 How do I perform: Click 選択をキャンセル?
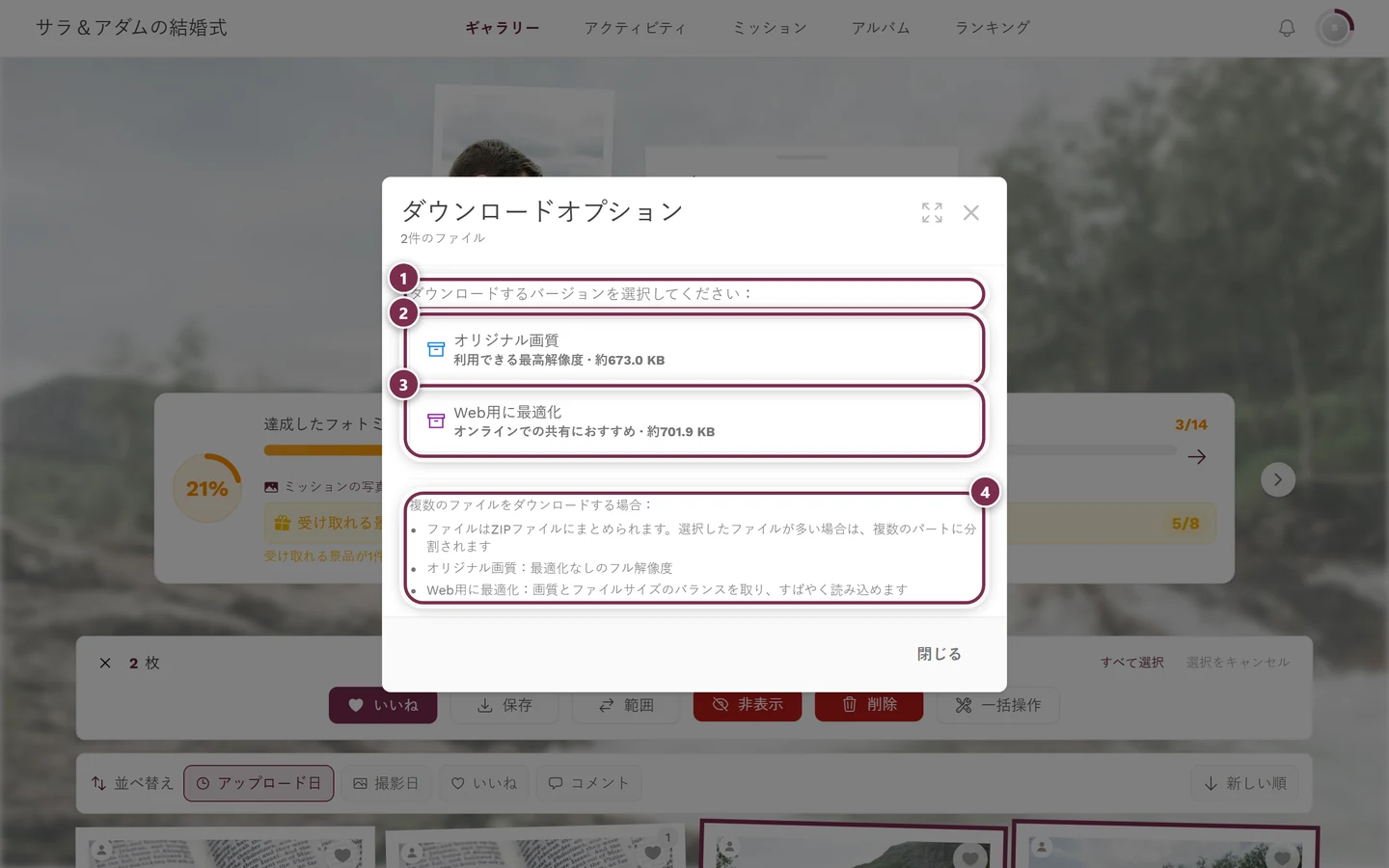click(1238, 663)
